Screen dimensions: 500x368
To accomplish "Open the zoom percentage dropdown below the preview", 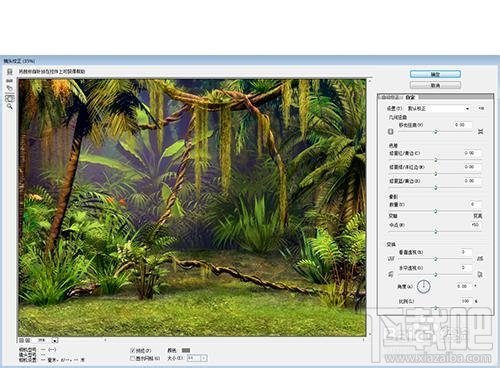I will point(55,340).
